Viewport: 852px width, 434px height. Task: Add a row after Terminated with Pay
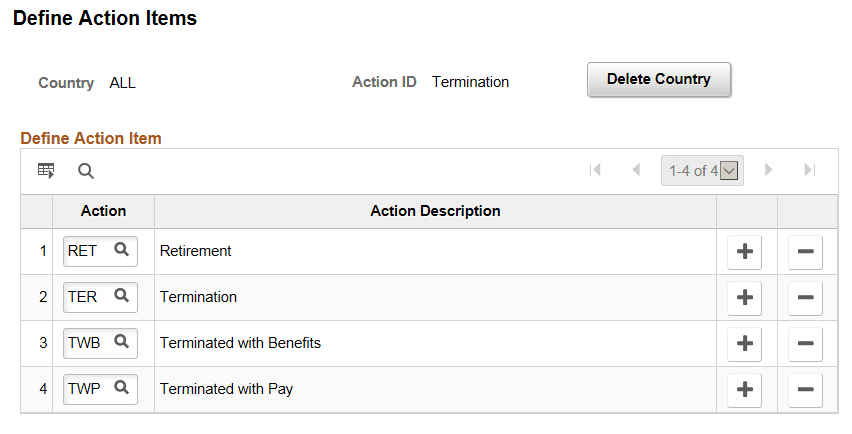pyautogui.click(x=744, y=390)
